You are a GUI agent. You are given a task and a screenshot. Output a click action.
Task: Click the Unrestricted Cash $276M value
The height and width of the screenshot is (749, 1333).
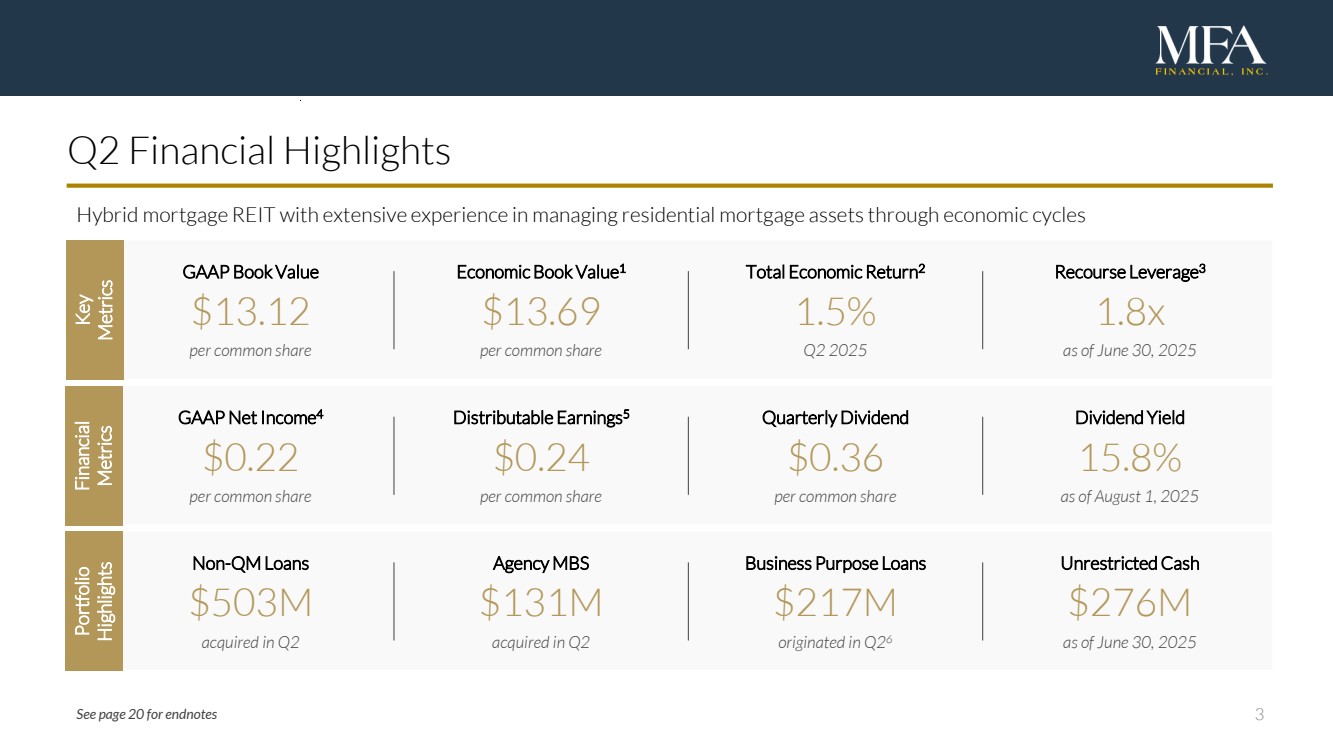click(x=1129, y=603)
